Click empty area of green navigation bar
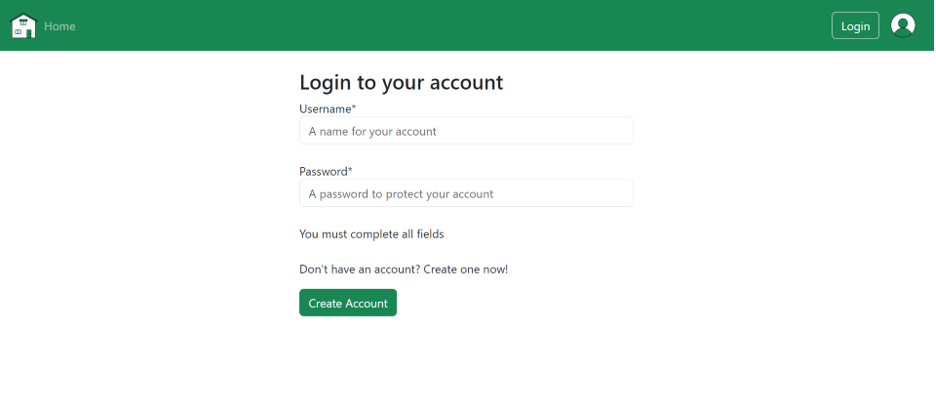This screenshot has height=404, width=936. 450,26
